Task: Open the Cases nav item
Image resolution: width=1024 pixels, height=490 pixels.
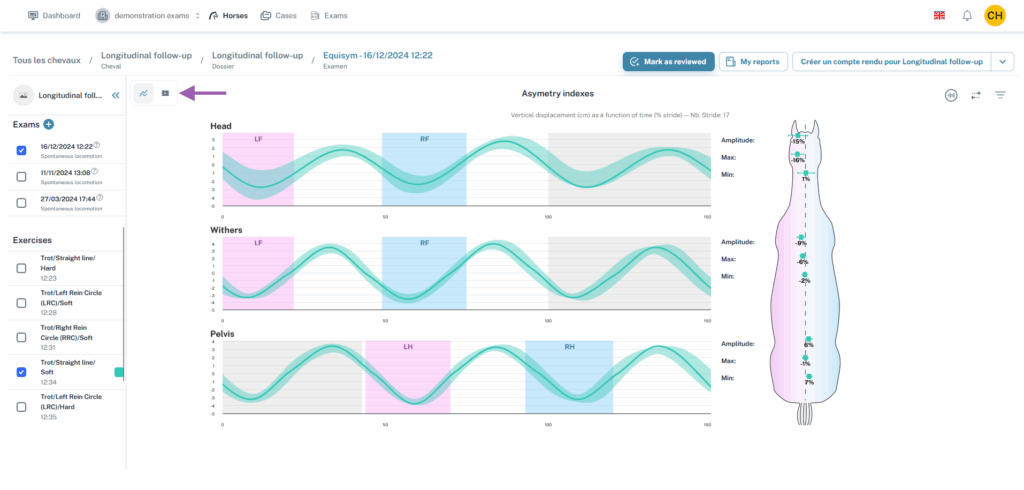Action: [x=279, y=16]
